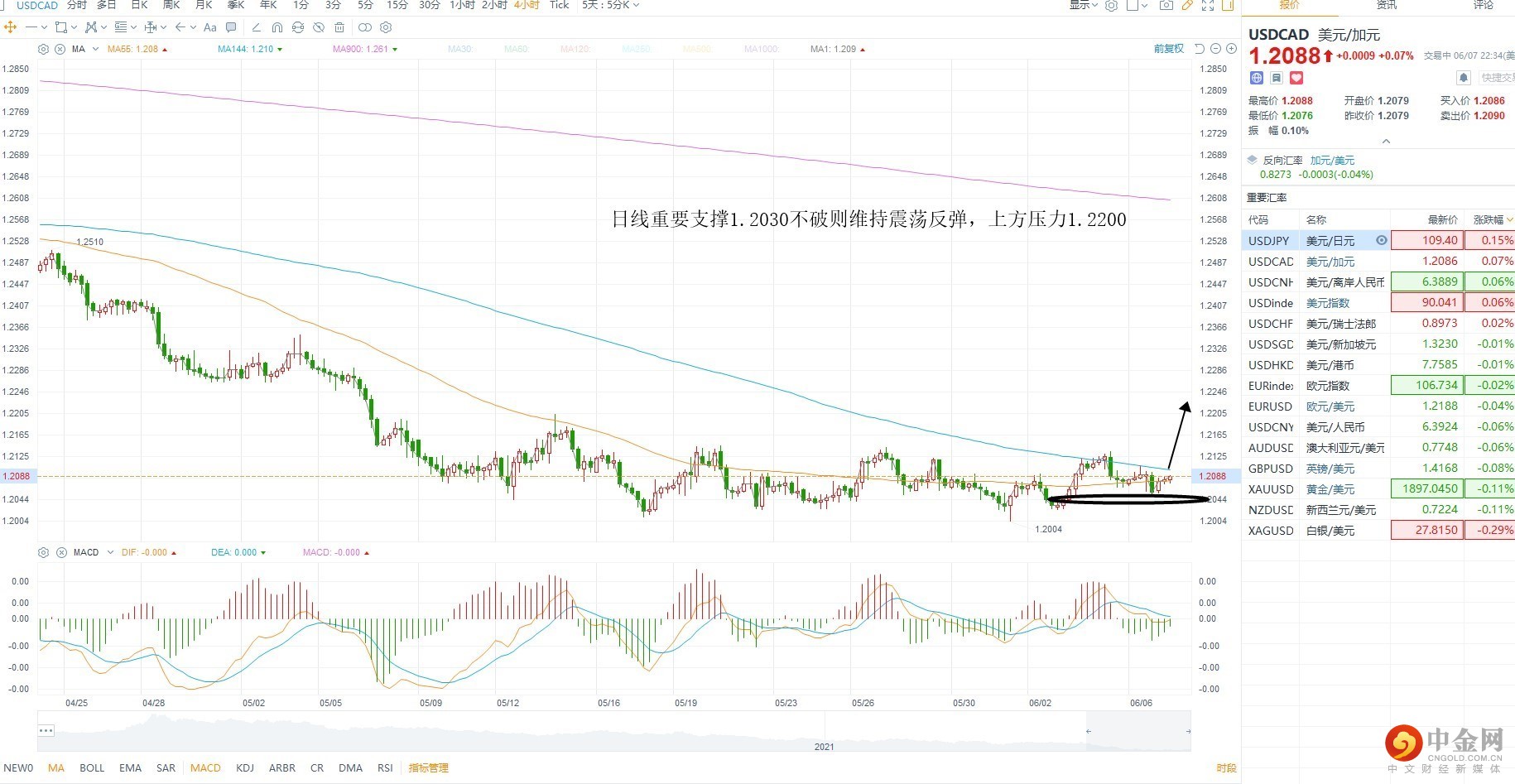Toggle the DIF line visibility
1515x784 pixels.
tap(149, 552)
